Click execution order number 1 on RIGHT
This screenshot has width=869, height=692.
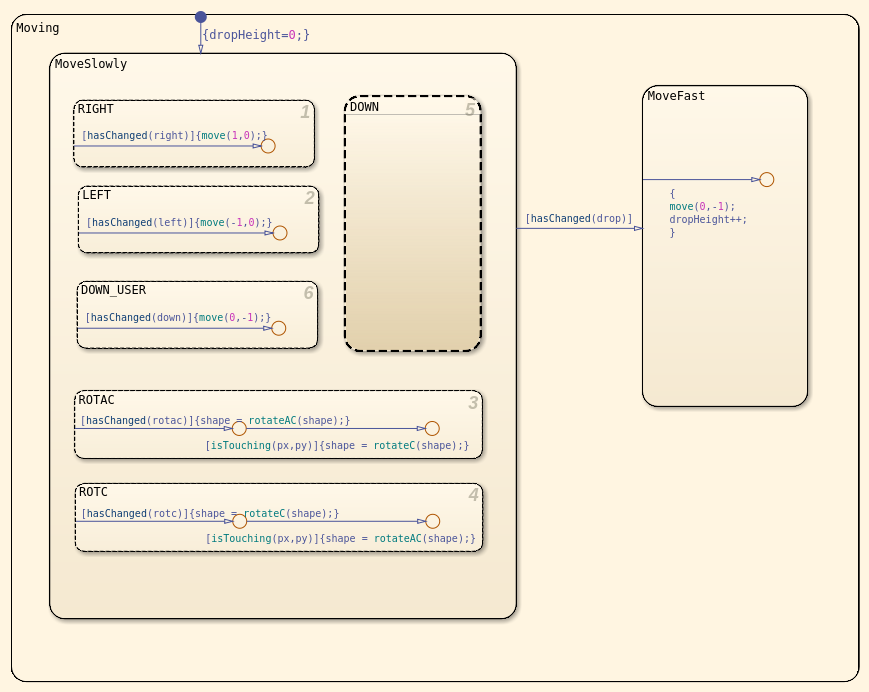pyautogui.click(x=305, y=112)
